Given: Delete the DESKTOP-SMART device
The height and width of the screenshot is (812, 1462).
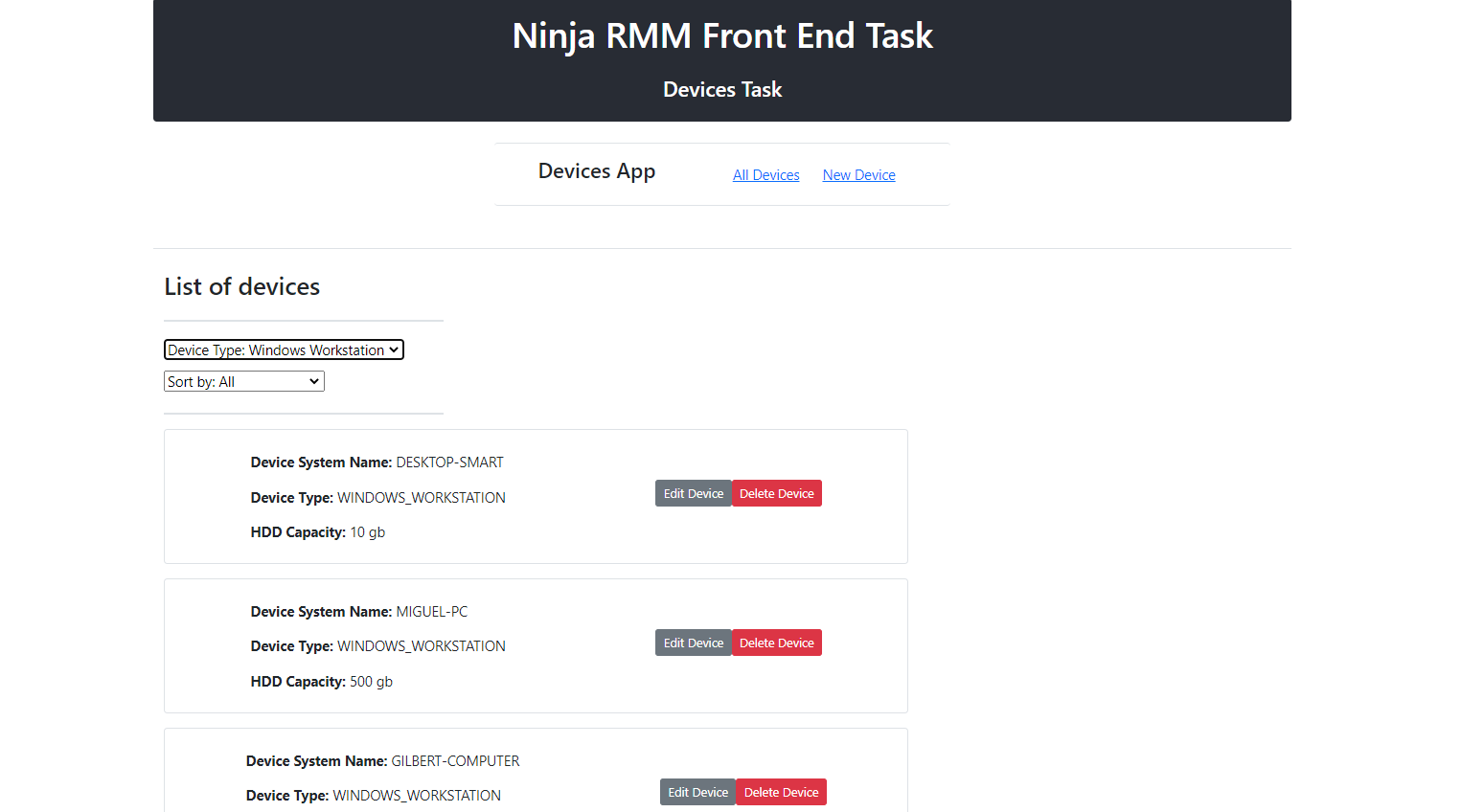Looking at the screenshot, I should click(777, 494).
